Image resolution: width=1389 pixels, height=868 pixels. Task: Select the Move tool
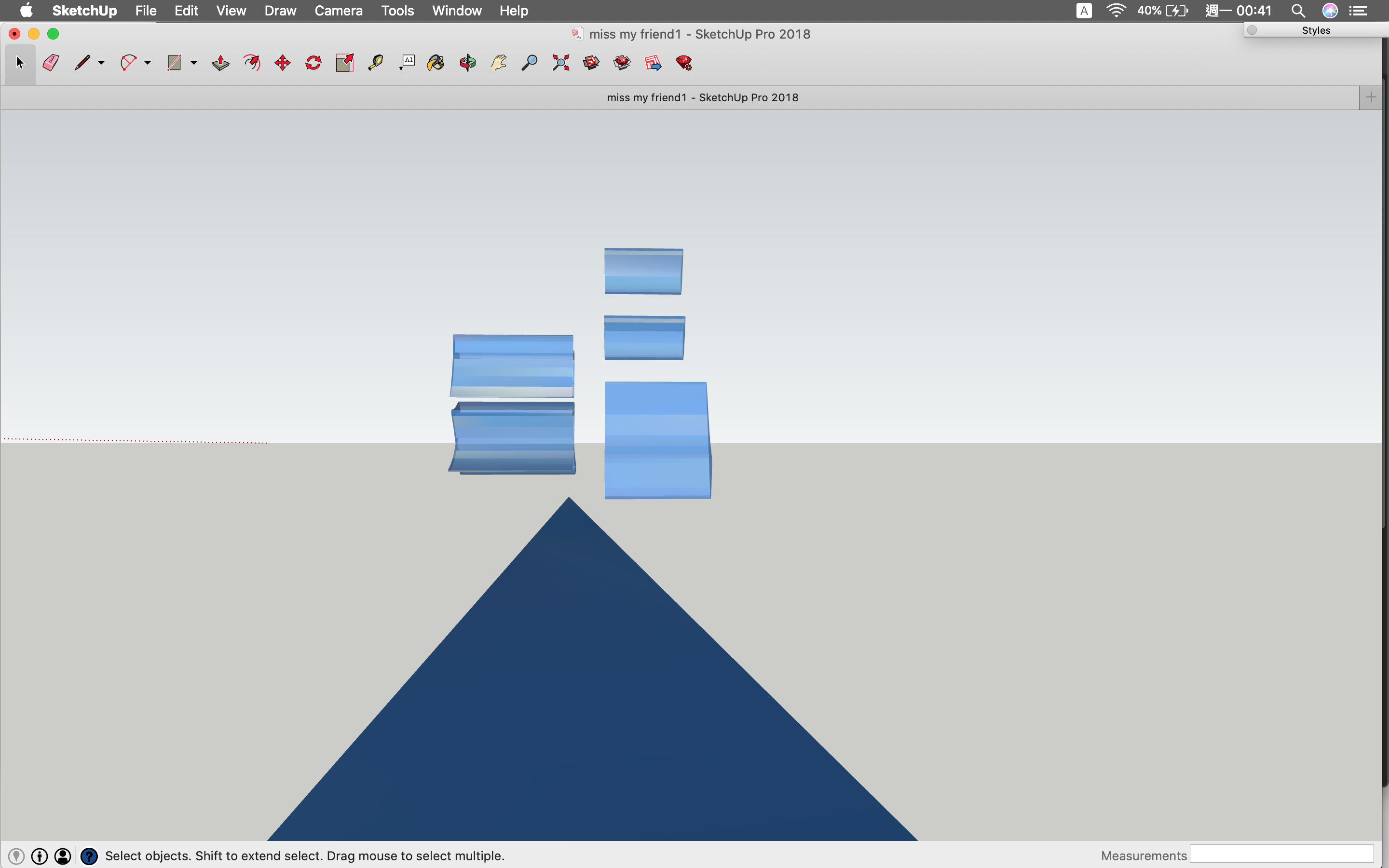[283, 63]
